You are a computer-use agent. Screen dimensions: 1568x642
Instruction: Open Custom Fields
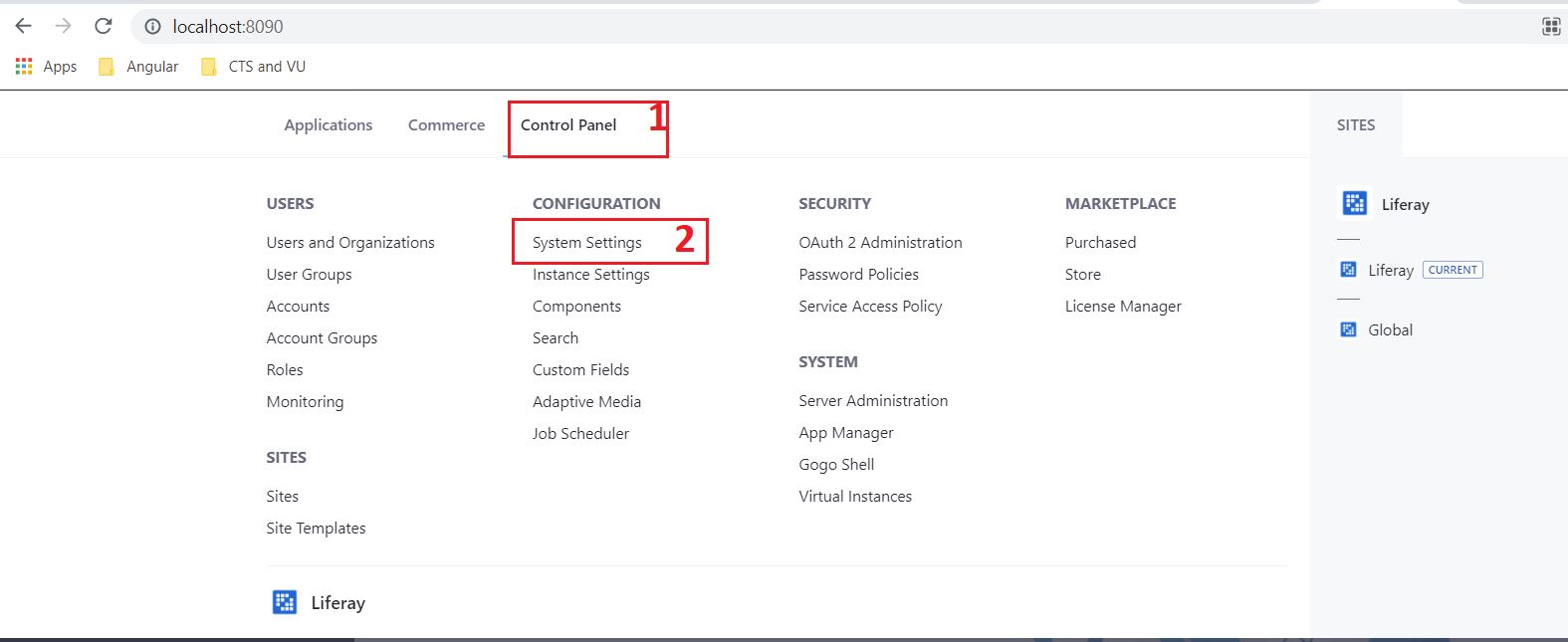(x=581, y=370)
